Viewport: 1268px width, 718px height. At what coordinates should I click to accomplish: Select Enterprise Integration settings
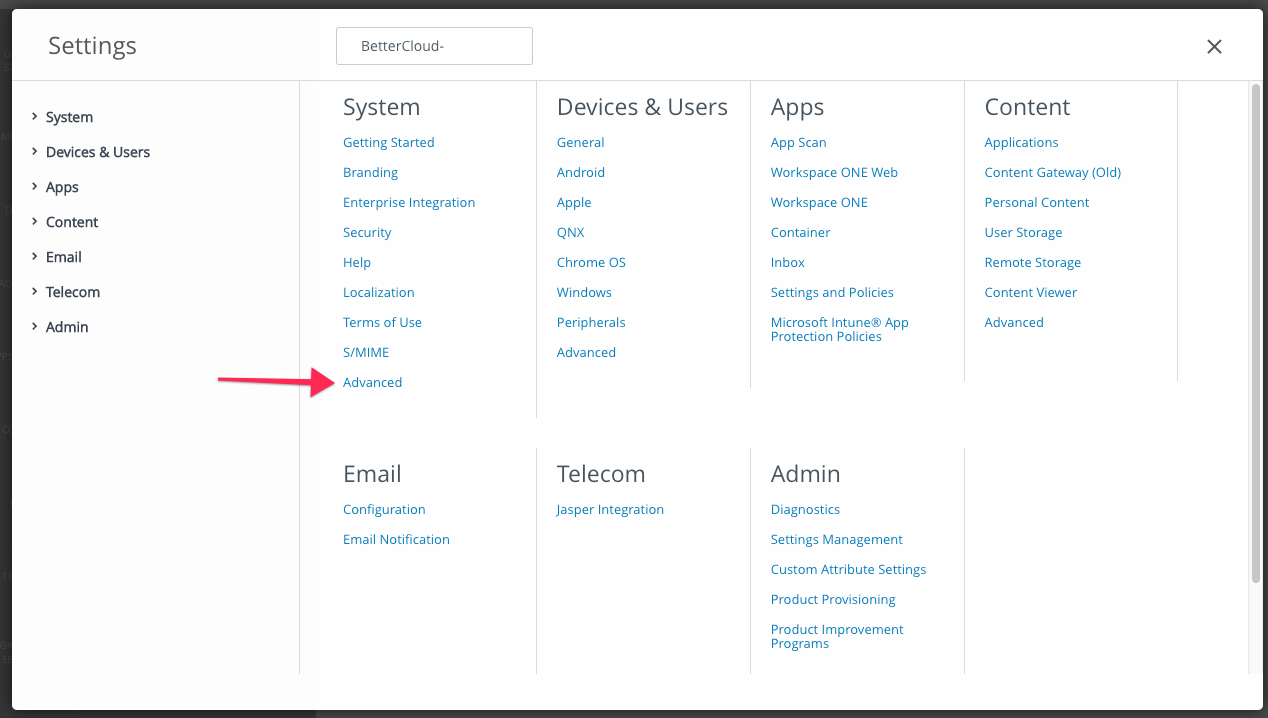(409, 202)
